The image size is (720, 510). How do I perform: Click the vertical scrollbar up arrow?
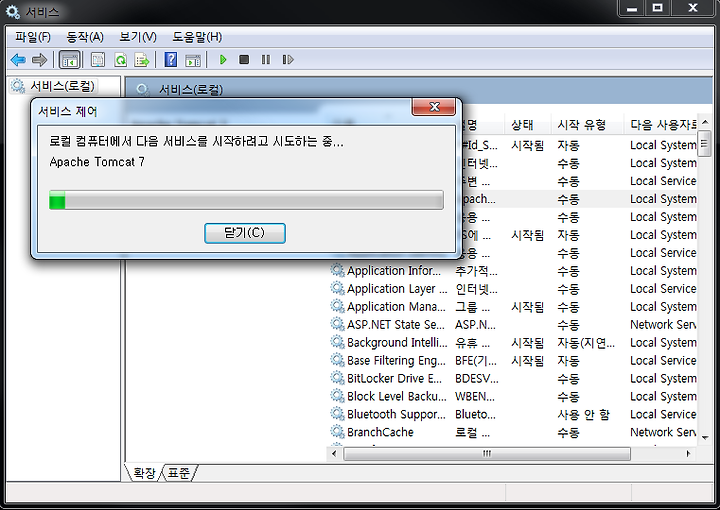(x=705, y=122)
